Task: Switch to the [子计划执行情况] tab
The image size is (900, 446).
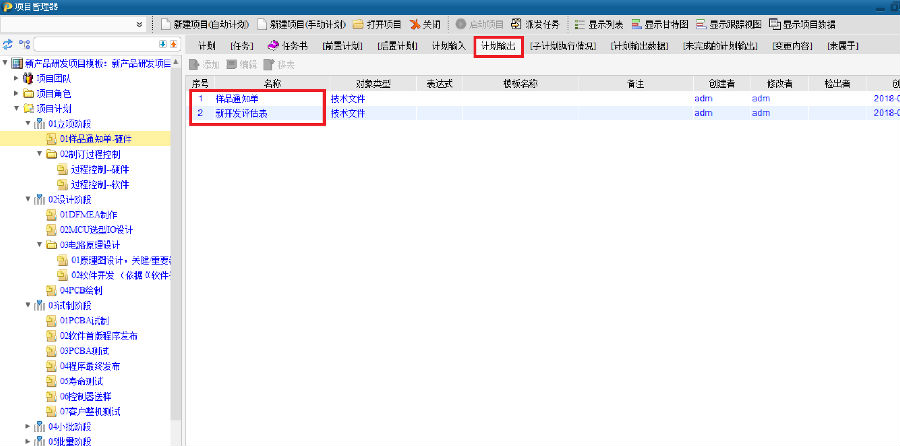Action: click(x=563, y=46)
